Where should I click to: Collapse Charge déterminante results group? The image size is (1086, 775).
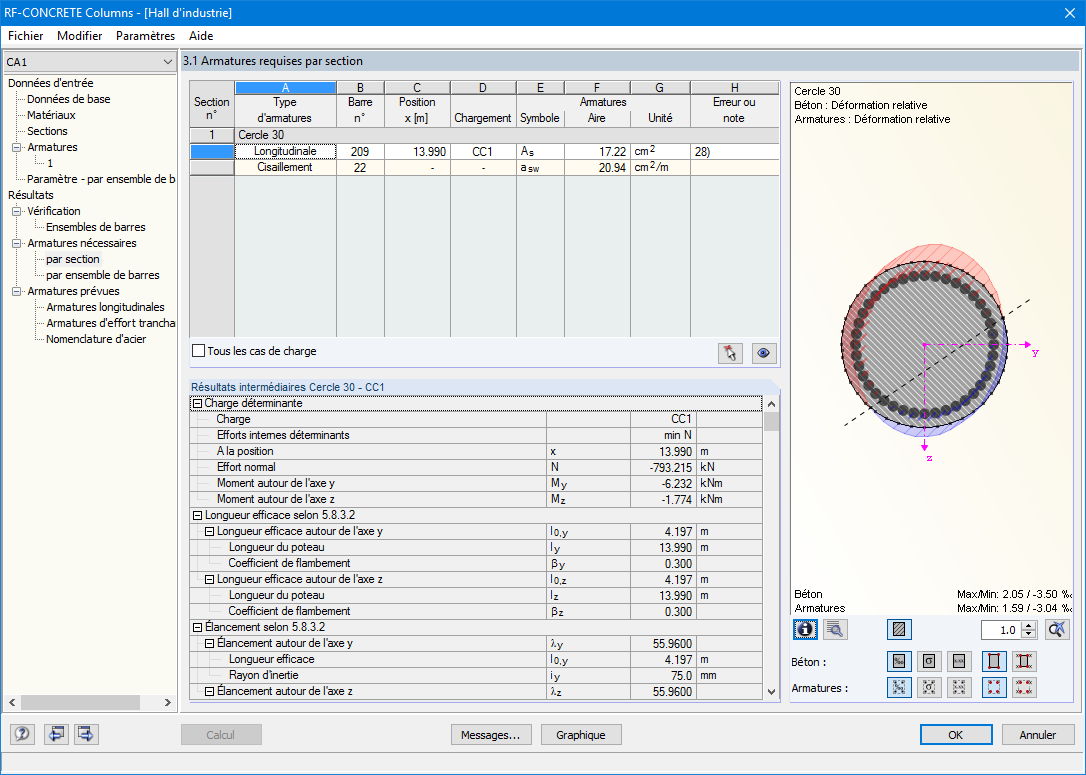[x=197, y=403]
